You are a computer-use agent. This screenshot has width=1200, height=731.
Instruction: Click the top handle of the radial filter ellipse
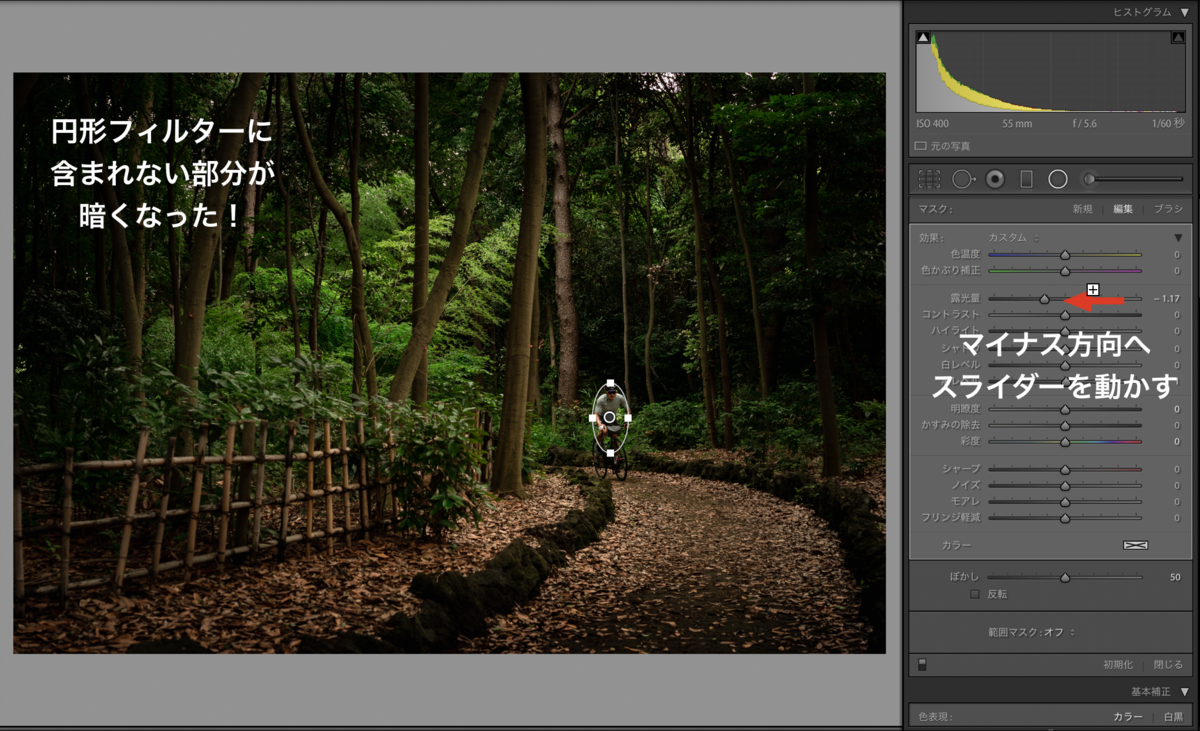610,382
